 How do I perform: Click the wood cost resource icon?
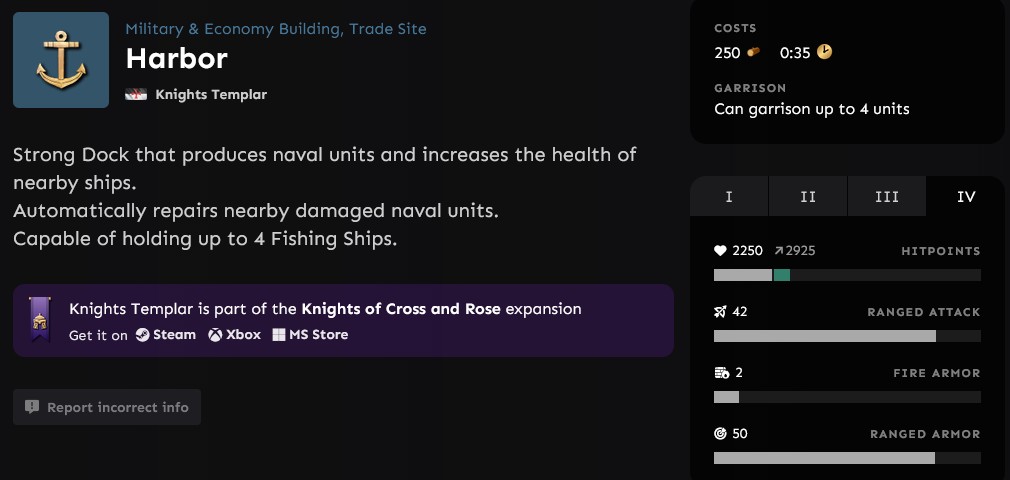pos(754,52)
